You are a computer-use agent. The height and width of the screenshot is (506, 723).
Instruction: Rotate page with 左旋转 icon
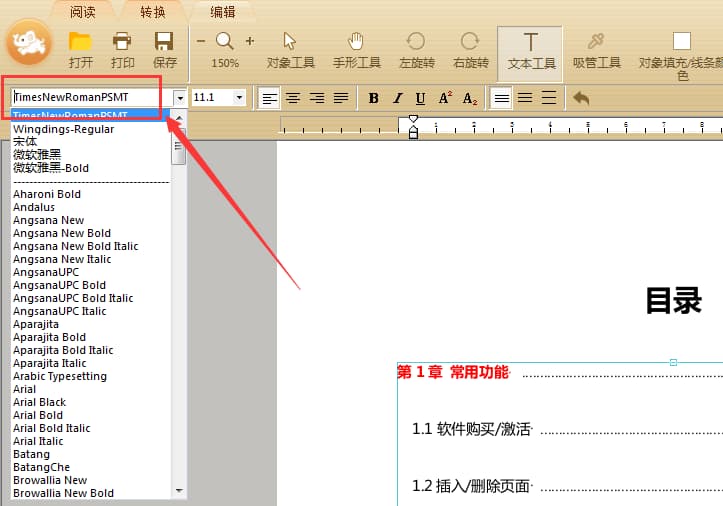tap(416, 42)
